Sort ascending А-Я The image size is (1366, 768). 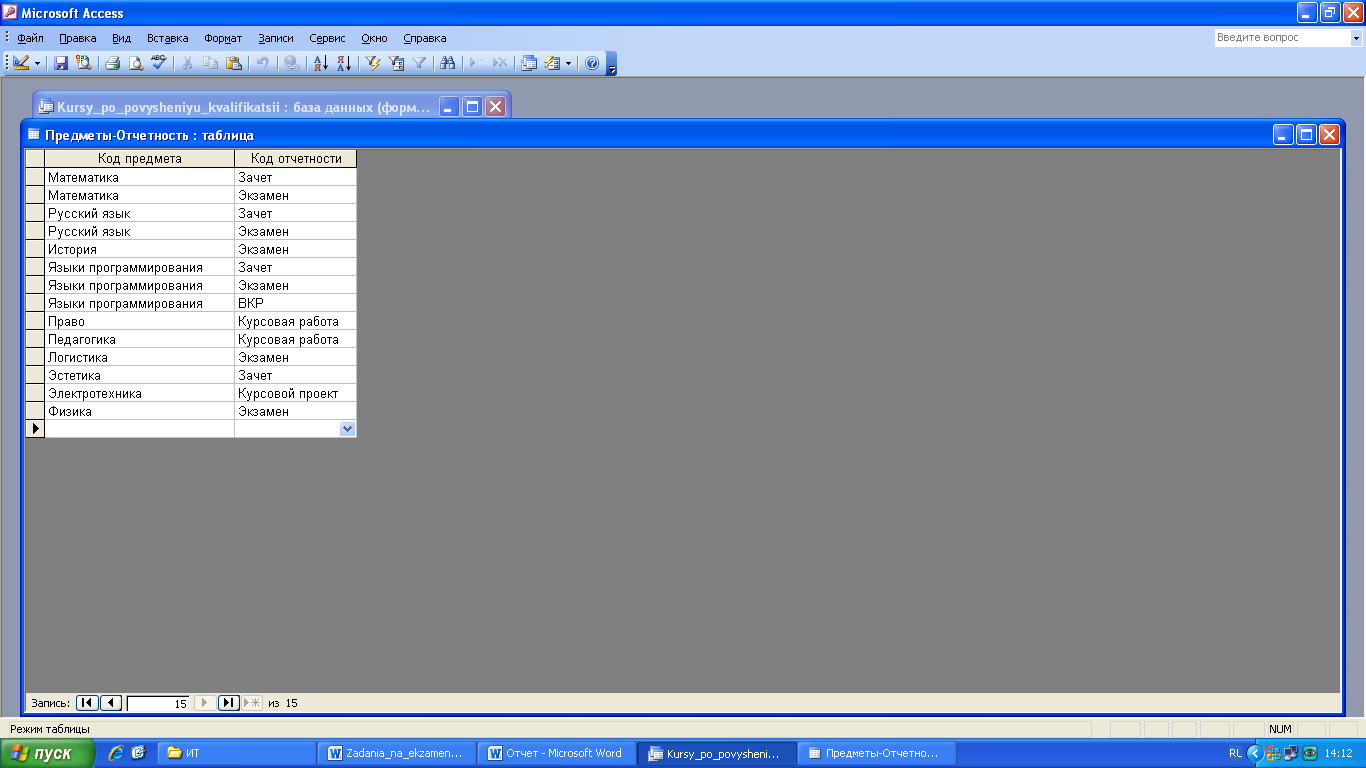click(320, 62)
